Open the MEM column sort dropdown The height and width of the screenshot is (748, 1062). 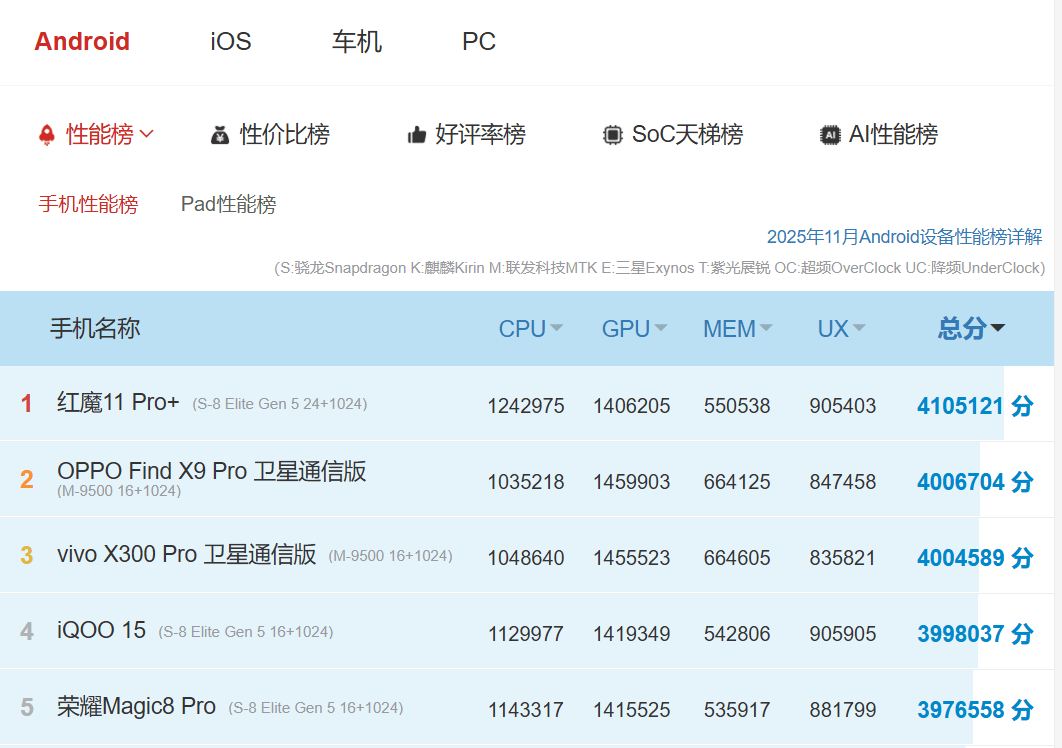click(x=765, y=327)
